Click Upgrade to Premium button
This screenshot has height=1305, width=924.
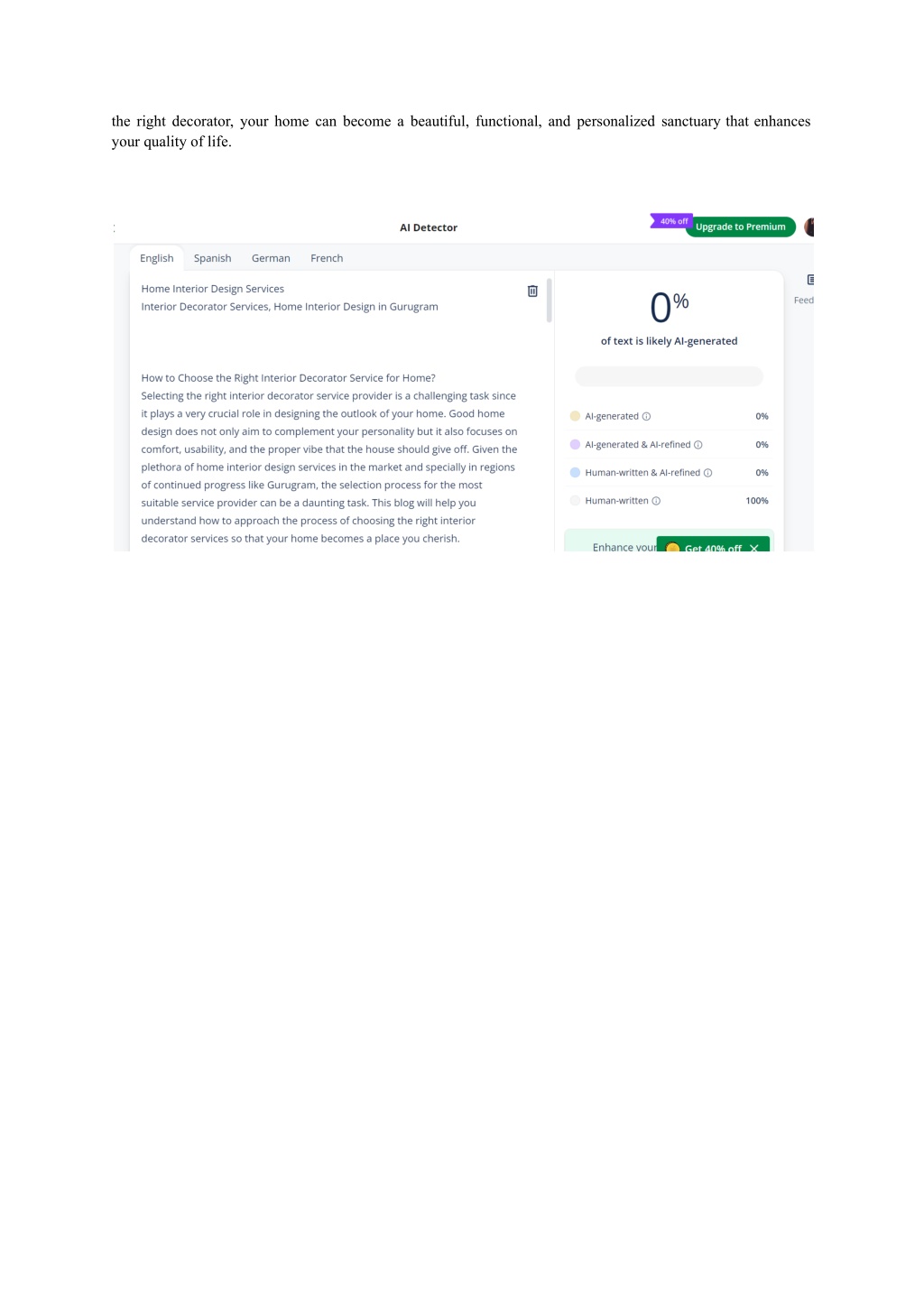(740, 227)
